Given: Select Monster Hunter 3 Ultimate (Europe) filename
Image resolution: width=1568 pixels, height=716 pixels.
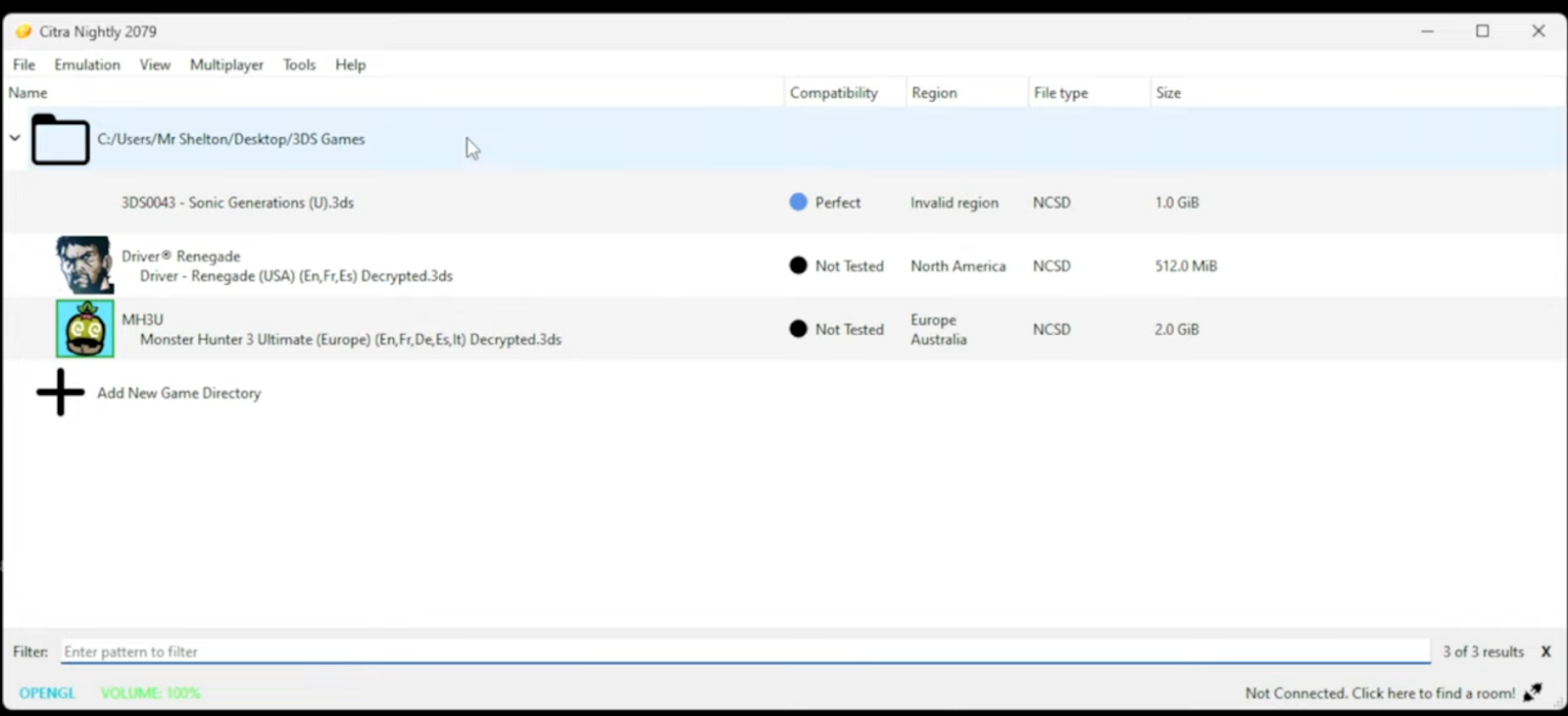Looking at the screenshot, I should point(351,340).
